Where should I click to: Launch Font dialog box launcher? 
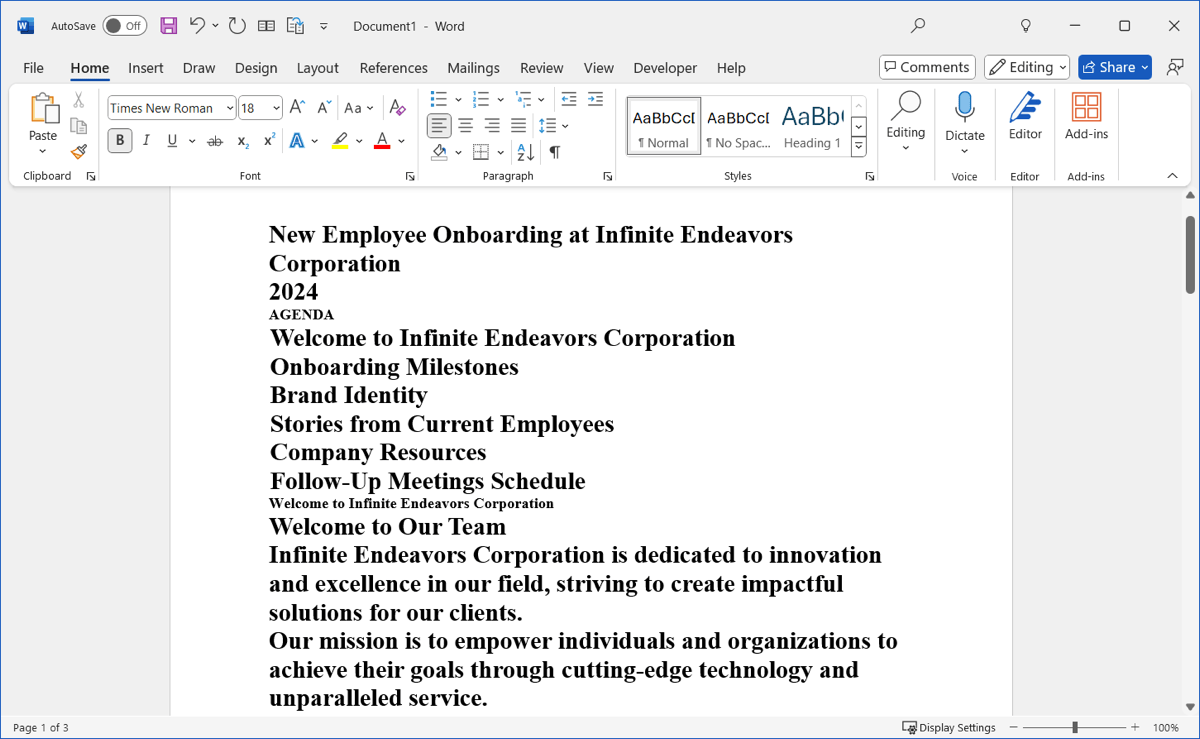[409, 176]
